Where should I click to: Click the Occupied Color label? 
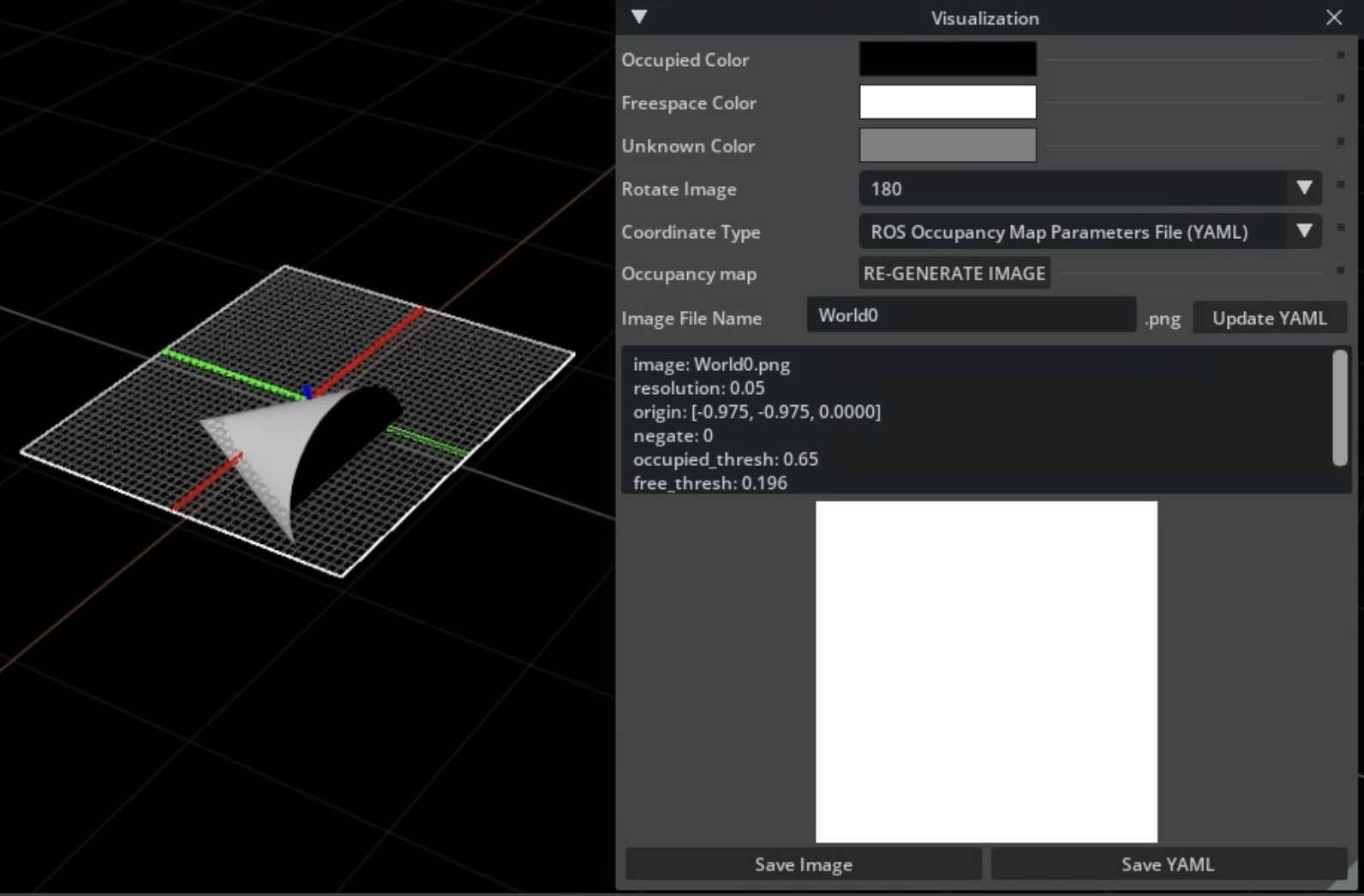[685, 60]
